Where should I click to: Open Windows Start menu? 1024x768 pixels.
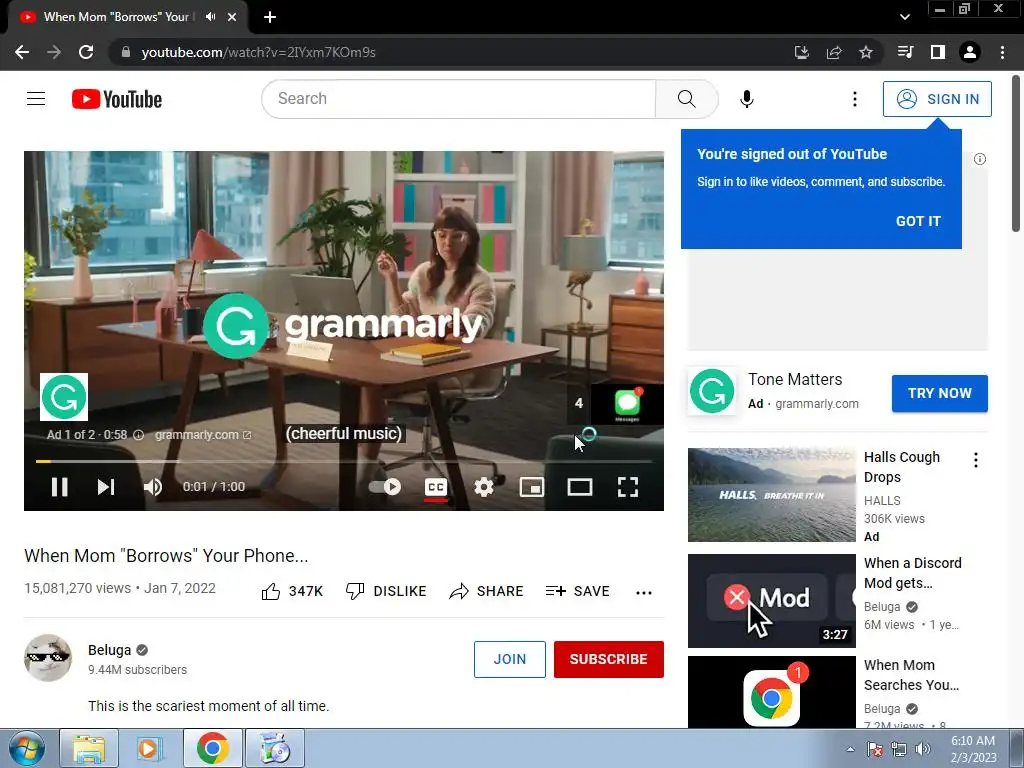(27, 748)
